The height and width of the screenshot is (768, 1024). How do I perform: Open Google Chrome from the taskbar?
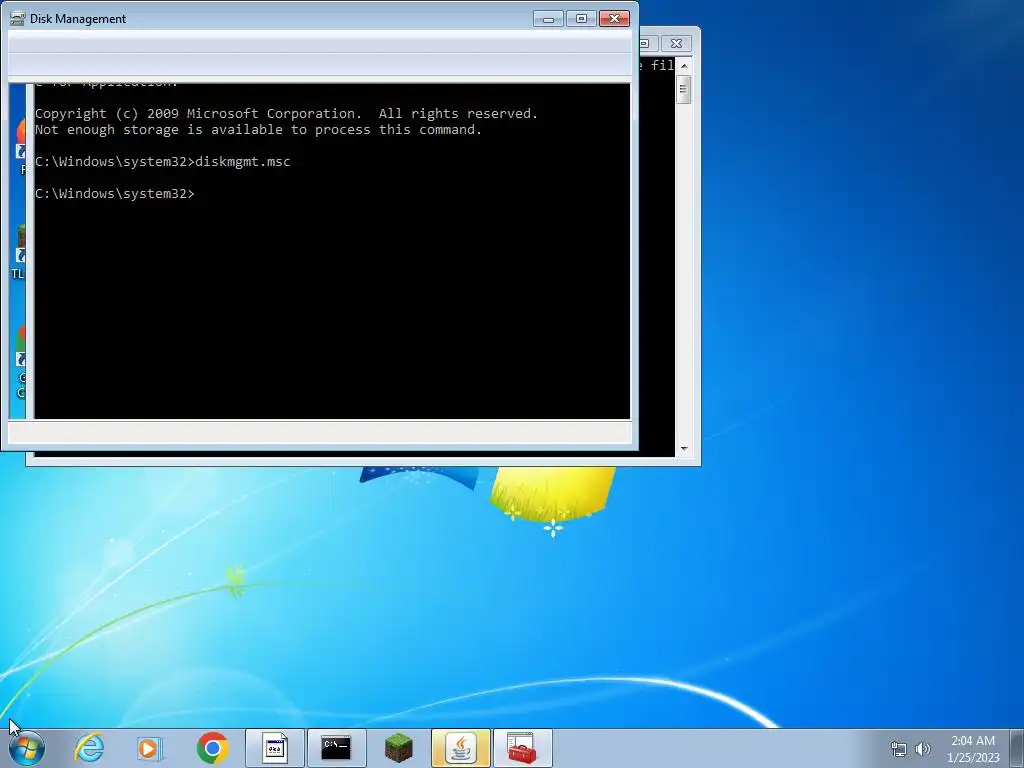[x=212, y=748]
